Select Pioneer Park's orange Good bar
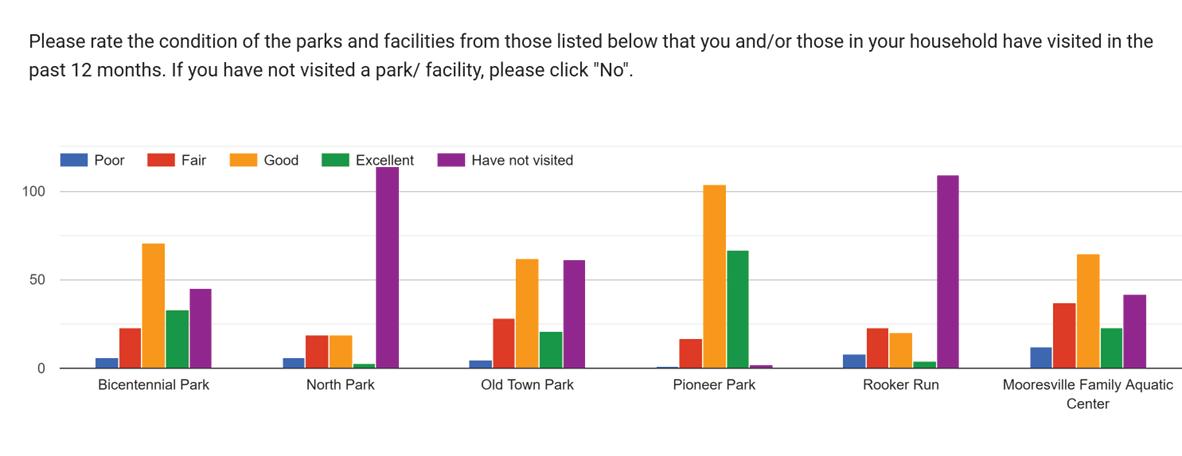The width and height of the screenshot is (1182, 456). 714,277
